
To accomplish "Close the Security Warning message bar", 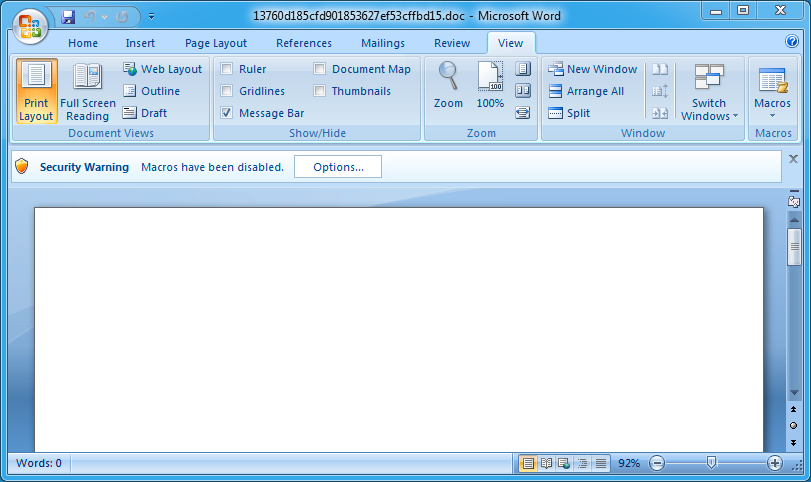I will [x=793, y=159].
